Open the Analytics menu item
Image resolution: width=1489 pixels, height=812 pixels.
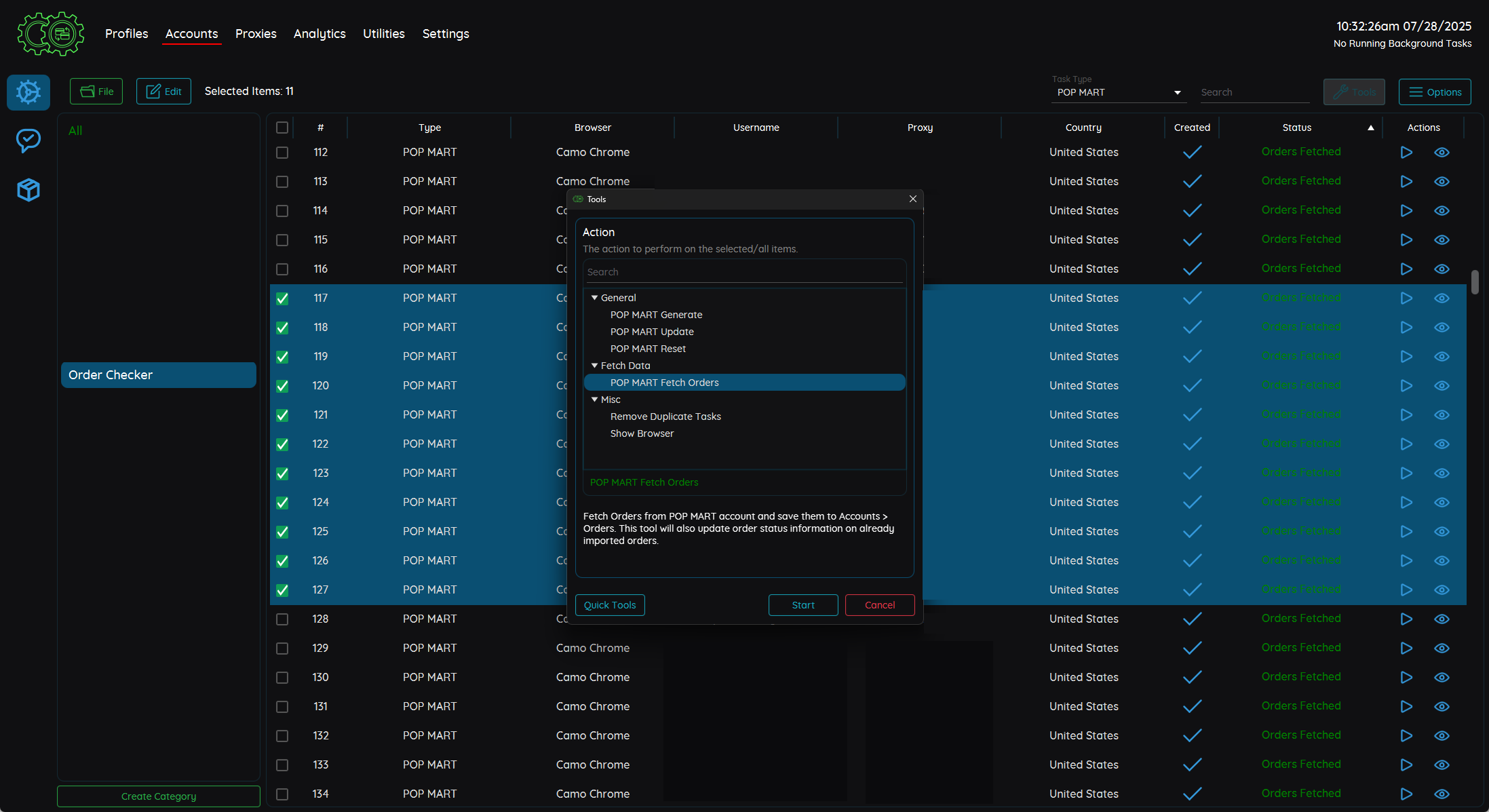point(320,33)
